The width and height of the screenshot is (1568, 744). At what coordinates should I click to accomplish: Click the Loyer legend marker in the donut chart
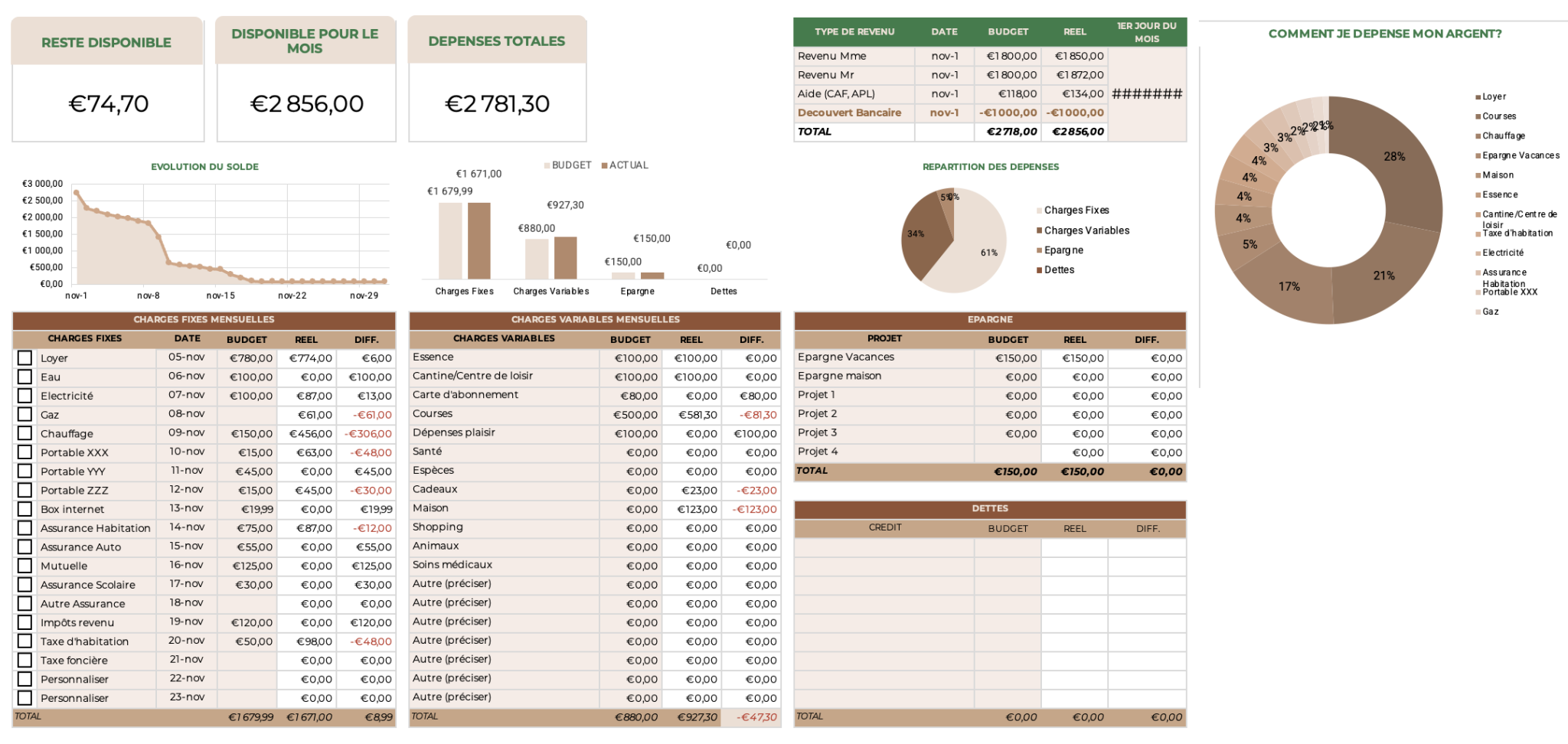pyautogui.click(x=1476, y=96)
